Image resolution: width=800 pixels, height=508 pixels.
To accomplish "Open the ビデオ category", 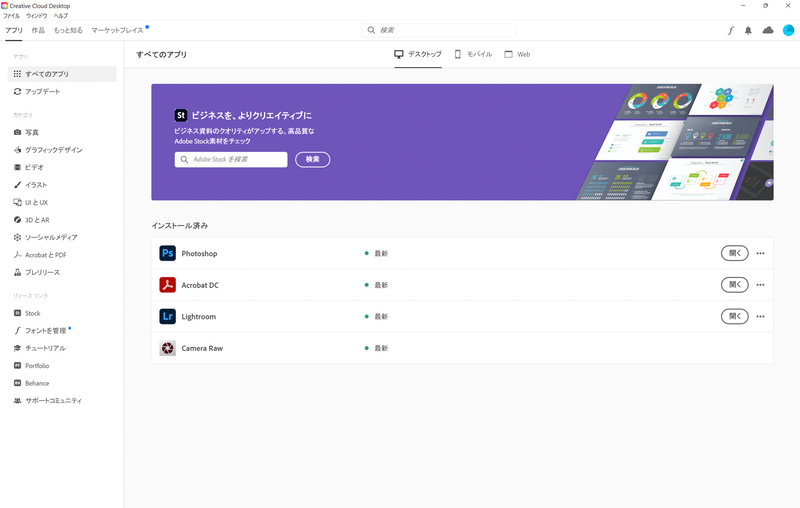I will (29, 167).
